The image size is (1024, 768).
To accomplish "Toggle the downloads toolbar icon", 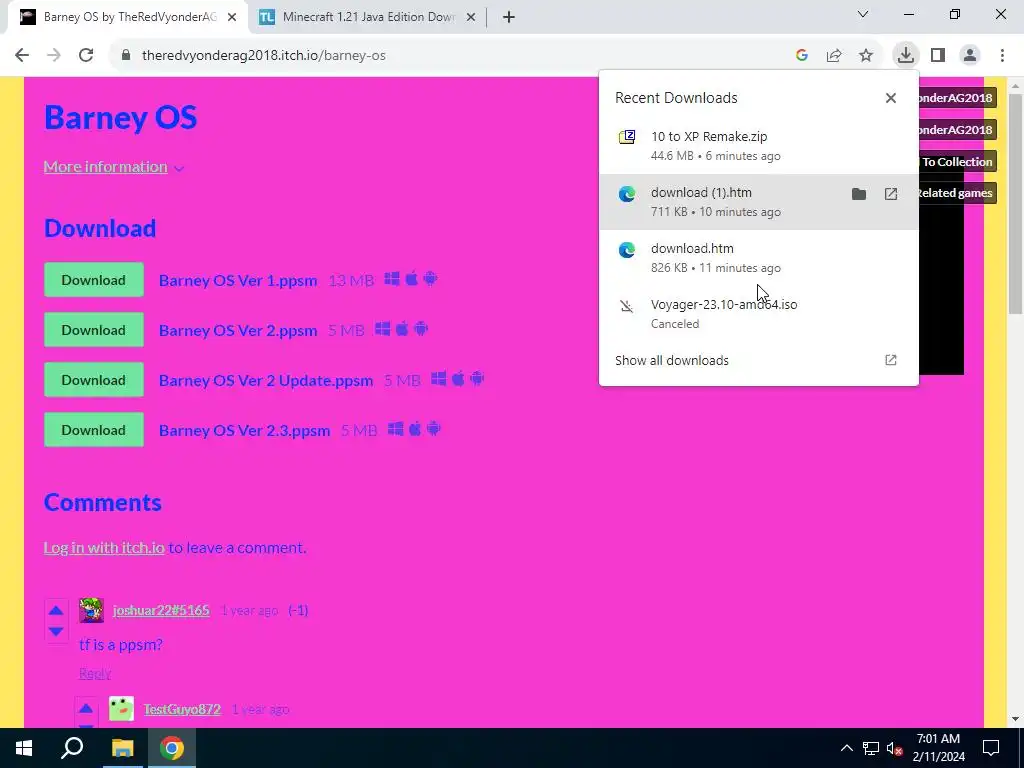I will click(905, 55).
